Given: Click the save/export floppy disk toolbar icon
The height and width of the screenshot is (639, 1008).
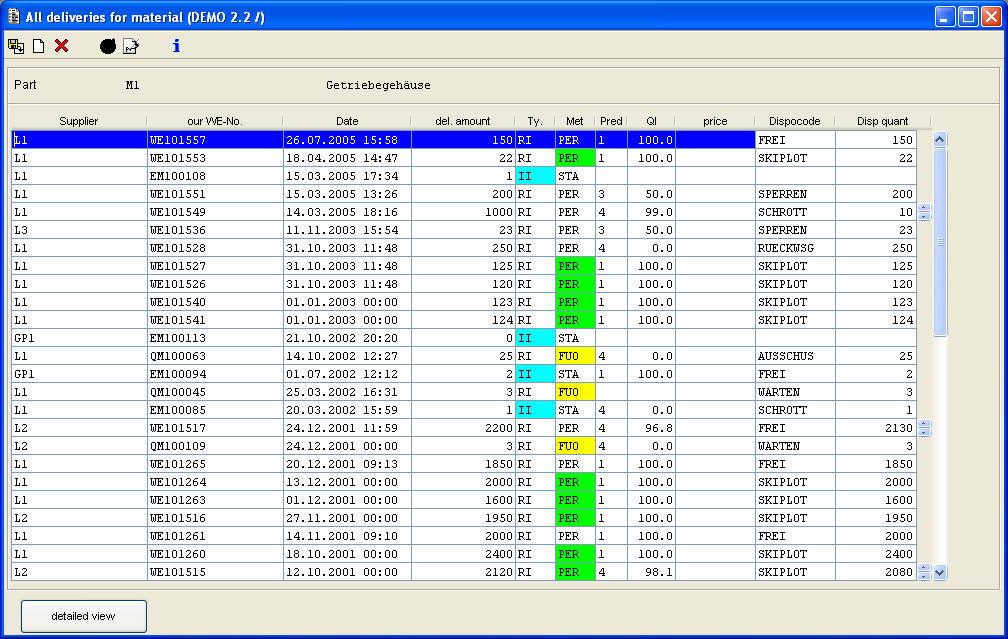Looking at the screenshot, I should pos(16,46).
